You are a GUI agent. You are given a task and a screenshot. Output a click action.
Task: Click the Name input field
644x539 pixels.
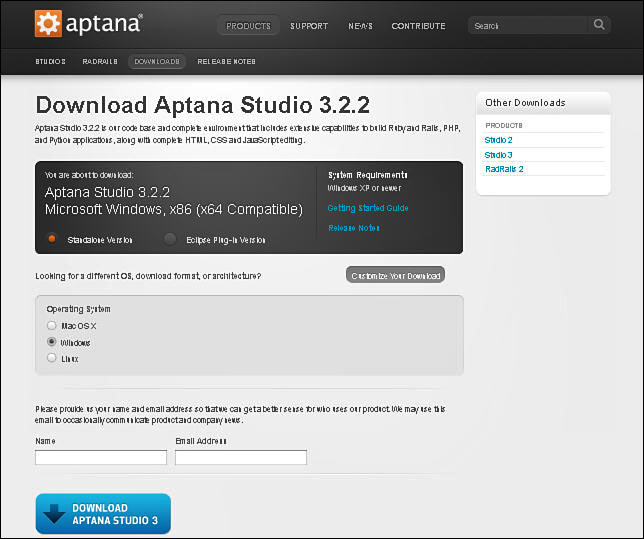coord(101,457)
